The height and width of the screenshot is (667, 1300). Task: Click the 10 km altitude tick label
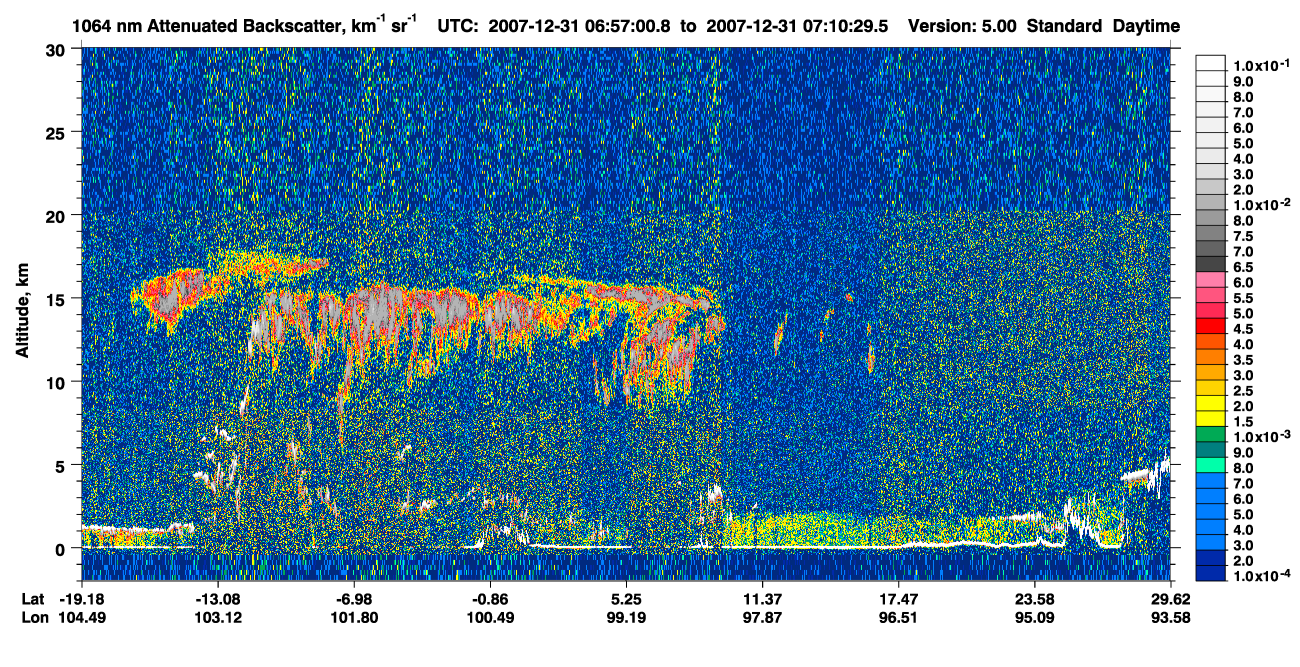pyautogui.click(x=57, y=382)
